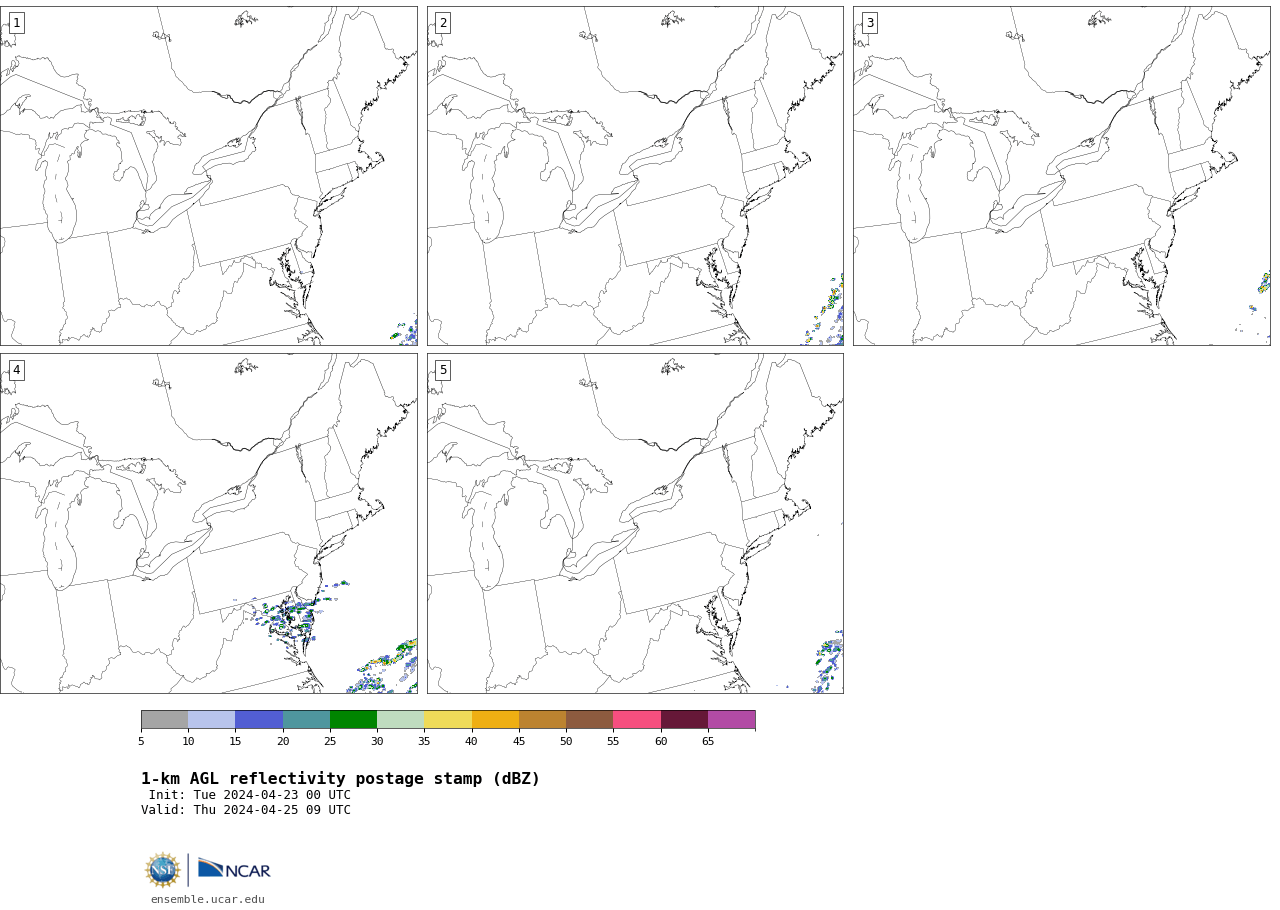Click the colorbar tick label 35
Screen dimensions: 1280x910
[424, 742]
